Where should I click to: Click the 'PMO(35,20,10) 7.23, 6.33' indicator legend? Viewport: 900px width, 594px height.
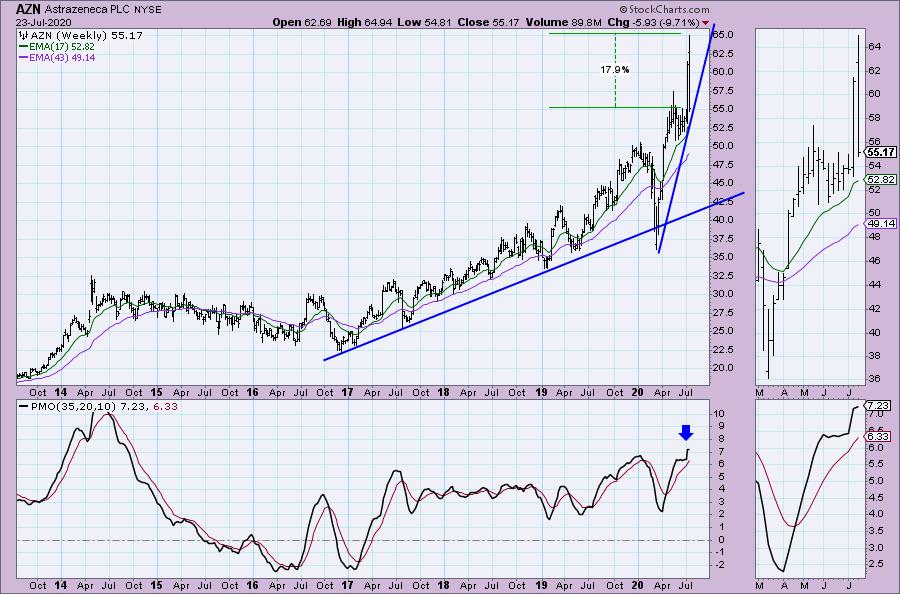[103, 406]
